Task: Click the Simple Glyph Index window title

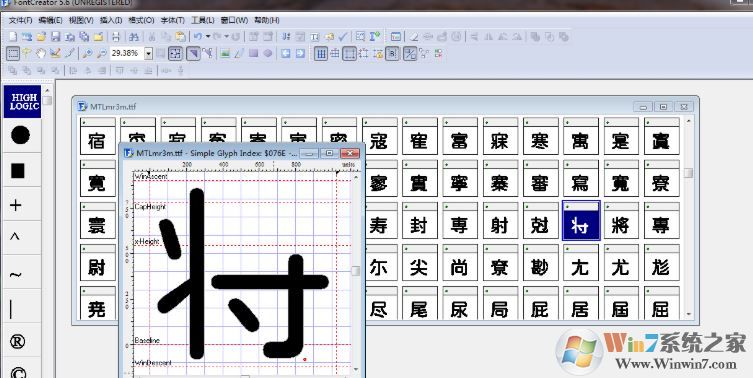Action: pos(217,153)
